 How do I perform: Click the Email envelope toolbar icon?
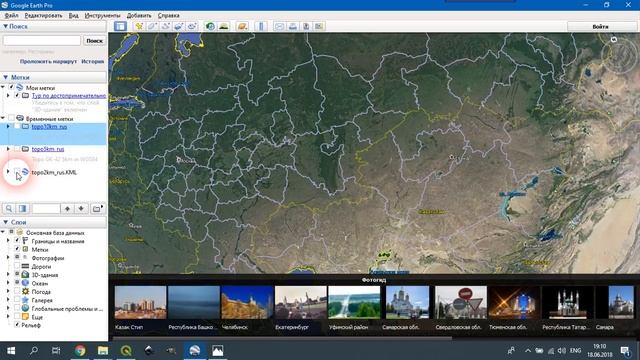pyautogui.click(x=280, y=26)
